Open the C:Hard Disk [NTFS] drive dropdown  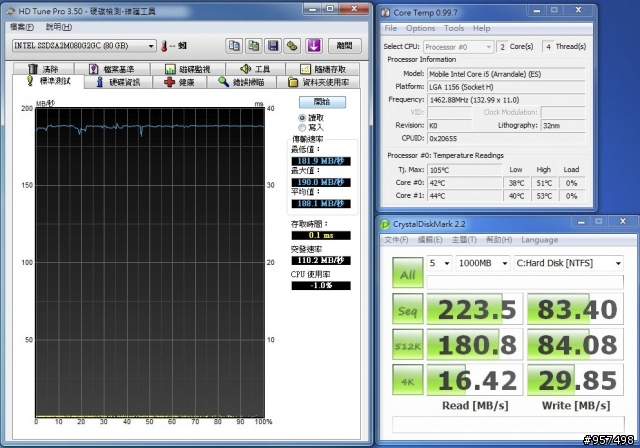(x=569, y=263)
